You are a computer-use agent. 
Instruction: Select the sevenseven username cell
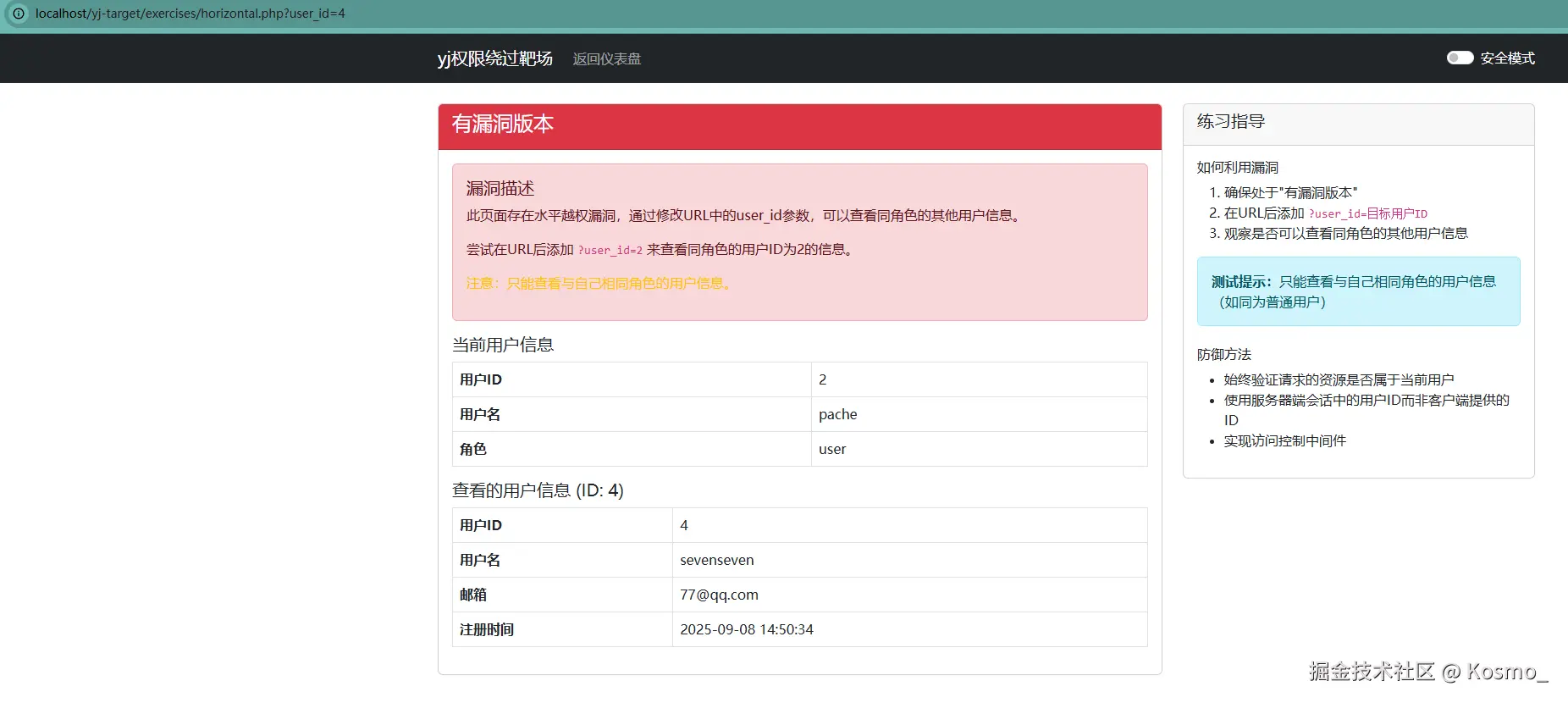(x=910, y=560)
